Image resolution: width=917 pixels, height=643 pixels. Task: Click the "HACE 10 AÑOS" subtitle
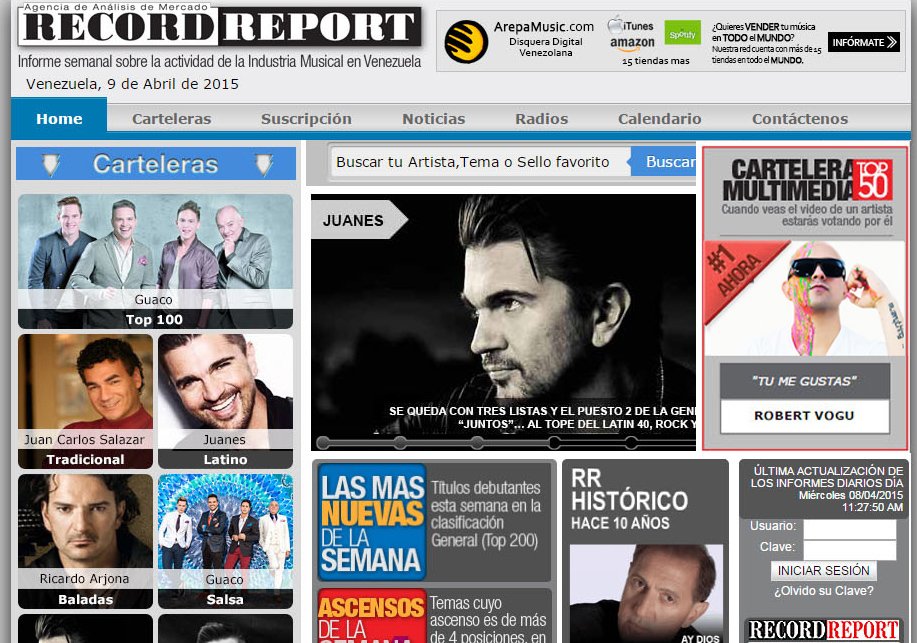[620, 523]
